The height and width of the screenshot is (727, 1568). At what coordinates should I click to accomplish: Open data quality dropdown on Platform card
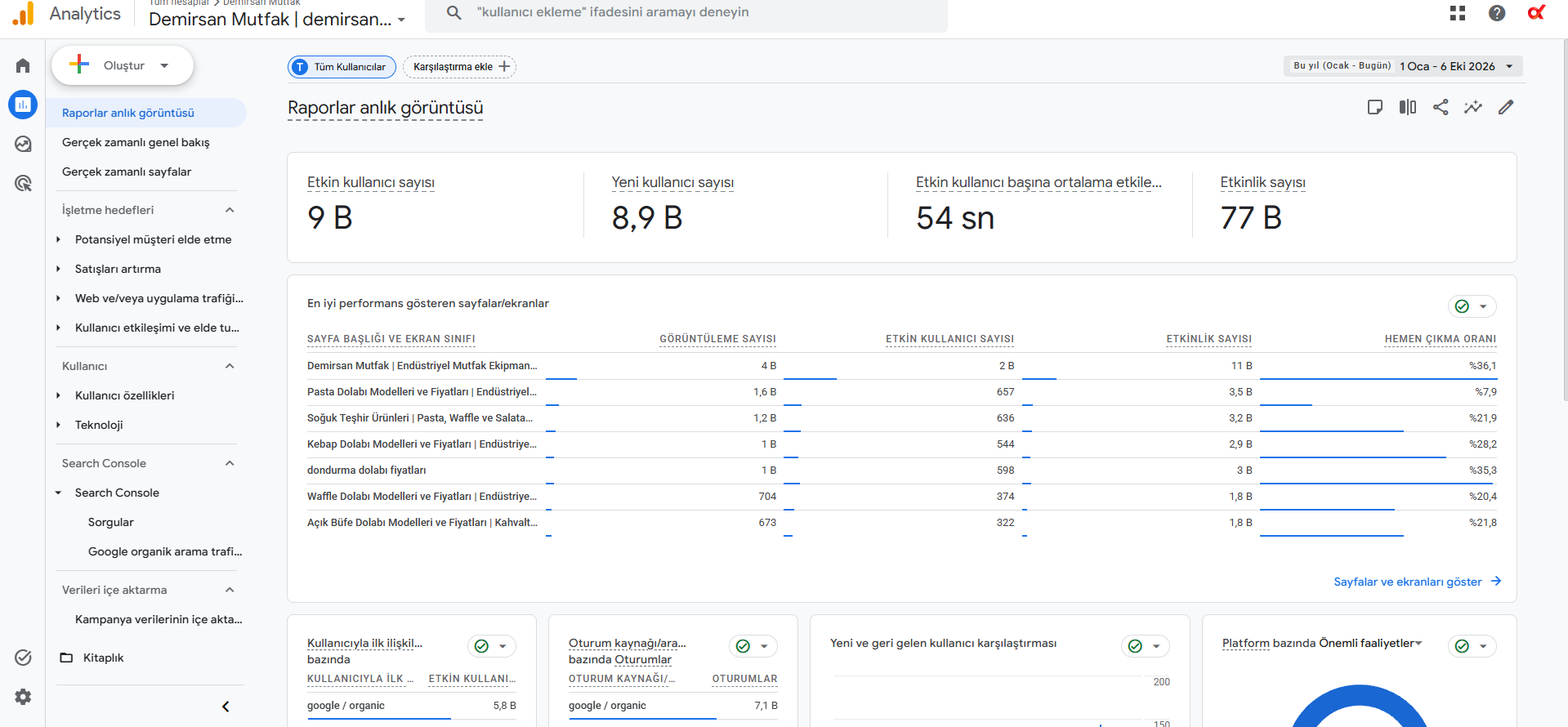point(1472,646)
